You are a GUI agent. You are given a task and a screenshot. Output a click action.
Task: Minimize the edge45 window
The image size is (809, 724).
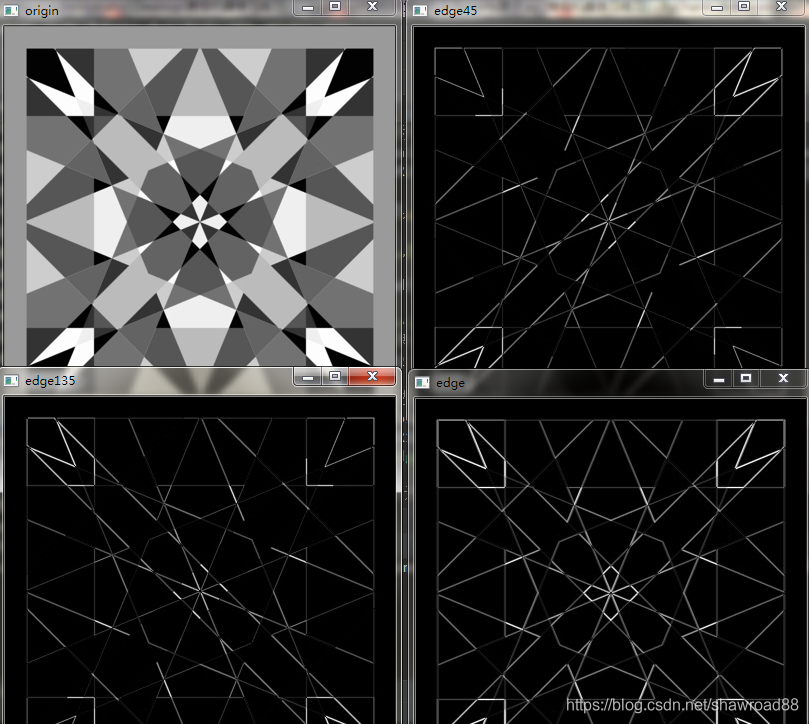717,7
